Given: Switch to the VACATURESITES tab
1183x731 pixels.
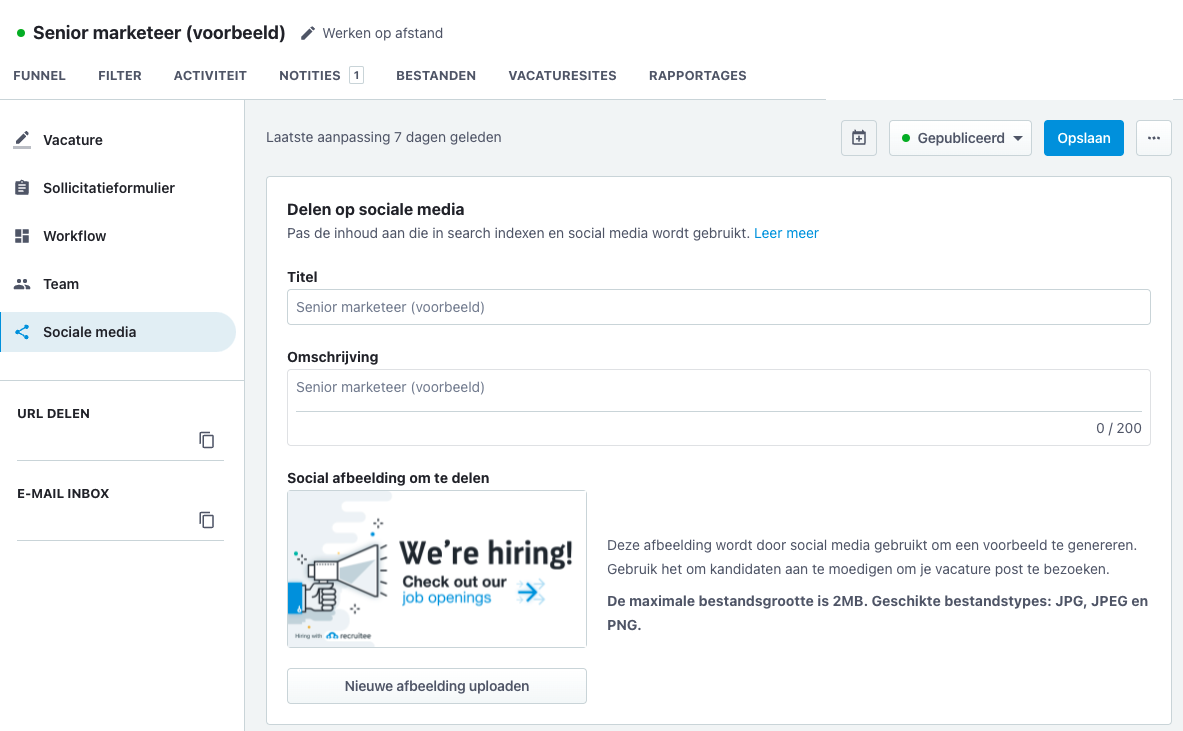Looking at the screenshot, I should (562, 75).
